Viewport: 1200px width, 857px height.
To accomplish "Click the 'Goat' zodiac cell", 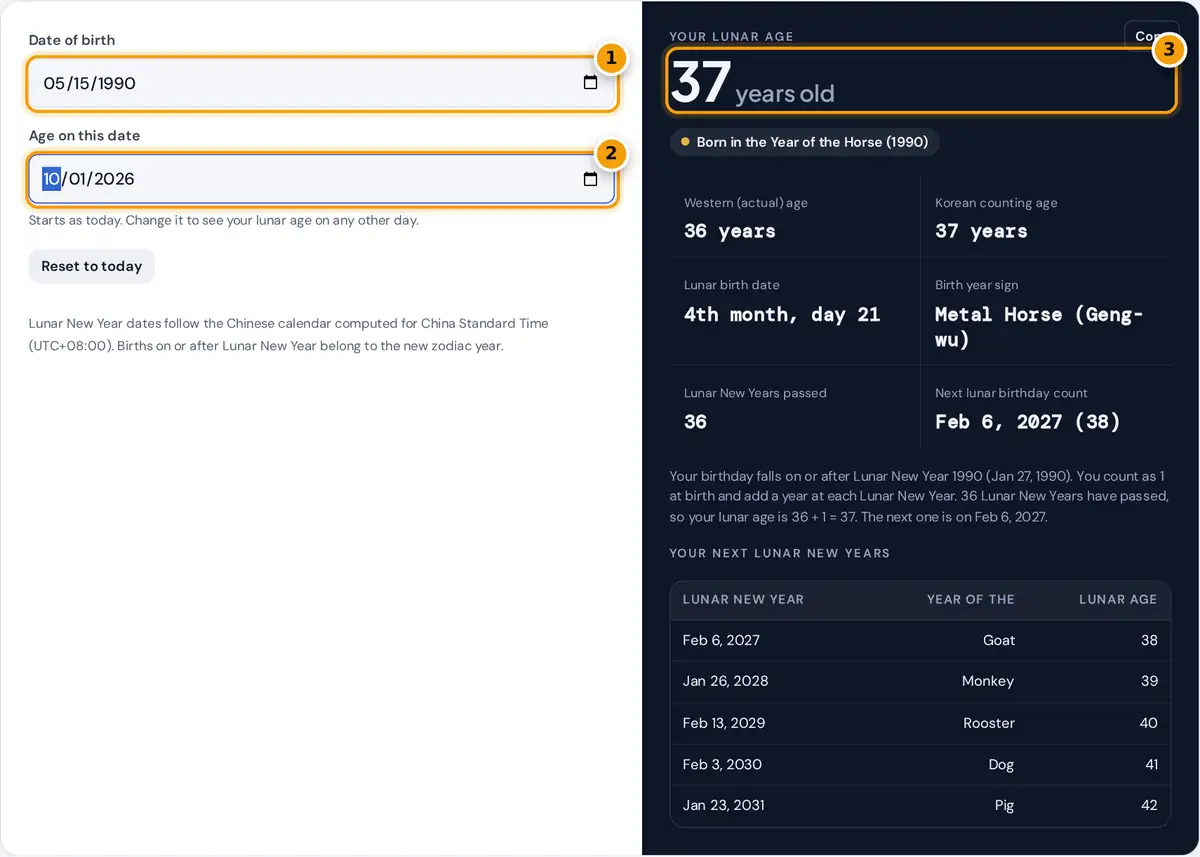I will pos(998,640).
